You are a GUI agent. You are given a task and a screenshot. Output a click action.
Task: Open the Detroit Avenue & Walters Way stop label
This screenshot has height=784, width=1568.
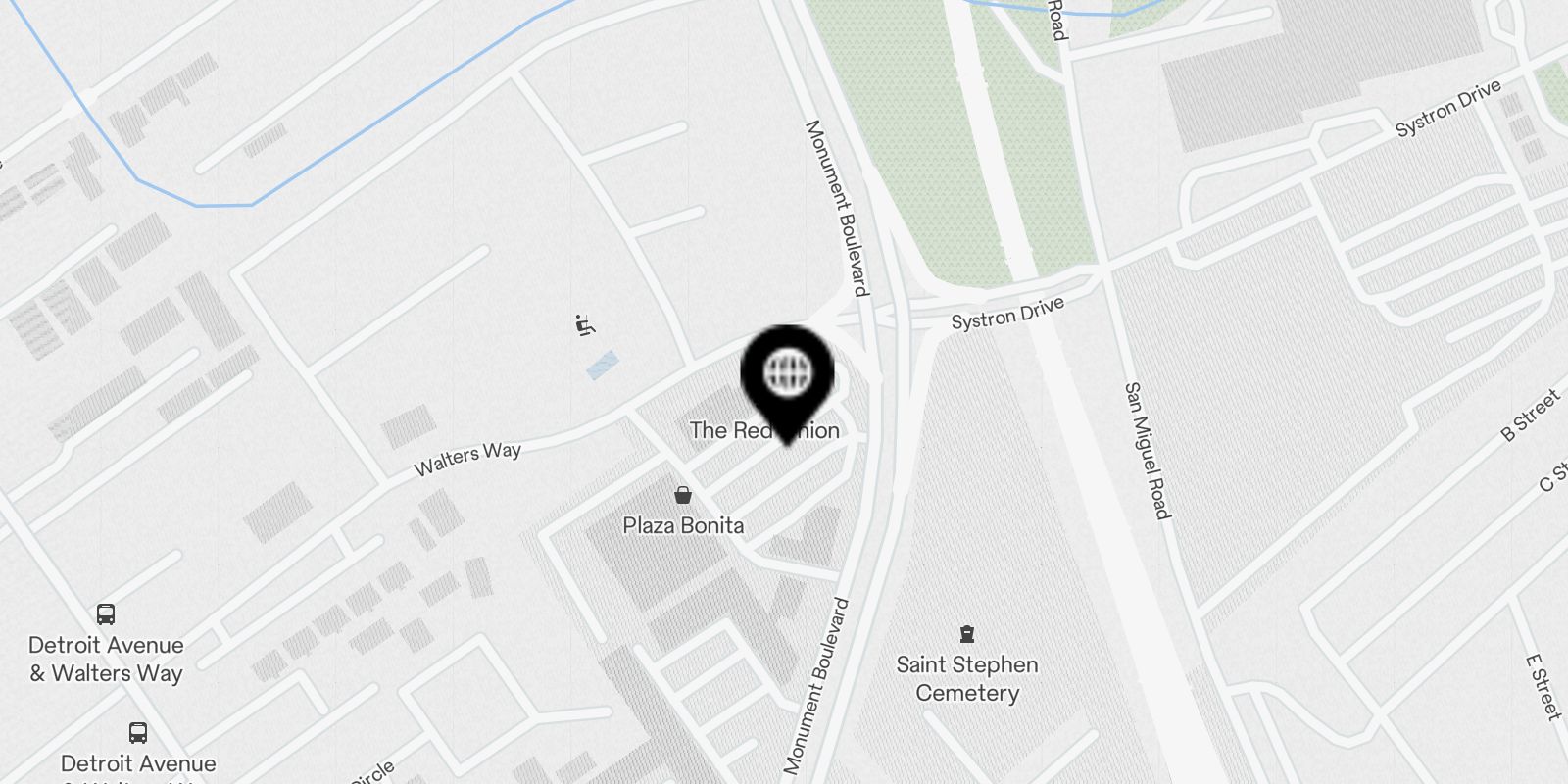coord(106,659)
